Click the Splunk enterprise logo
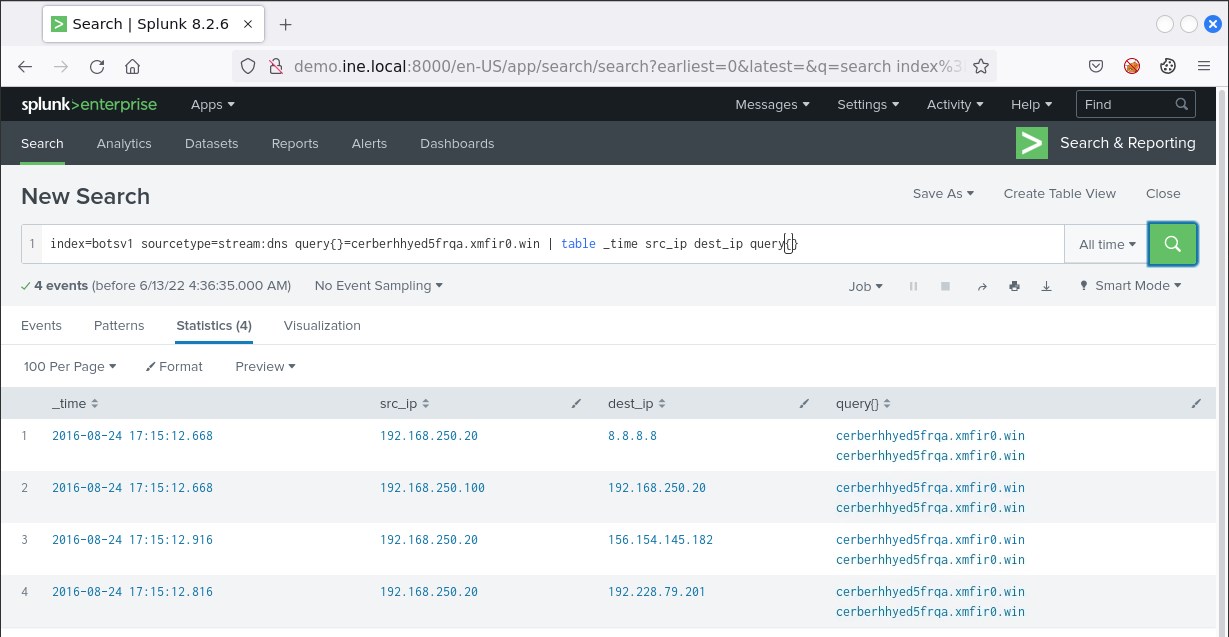Viewport: 1229px width, 637px height. coord(90,105)
